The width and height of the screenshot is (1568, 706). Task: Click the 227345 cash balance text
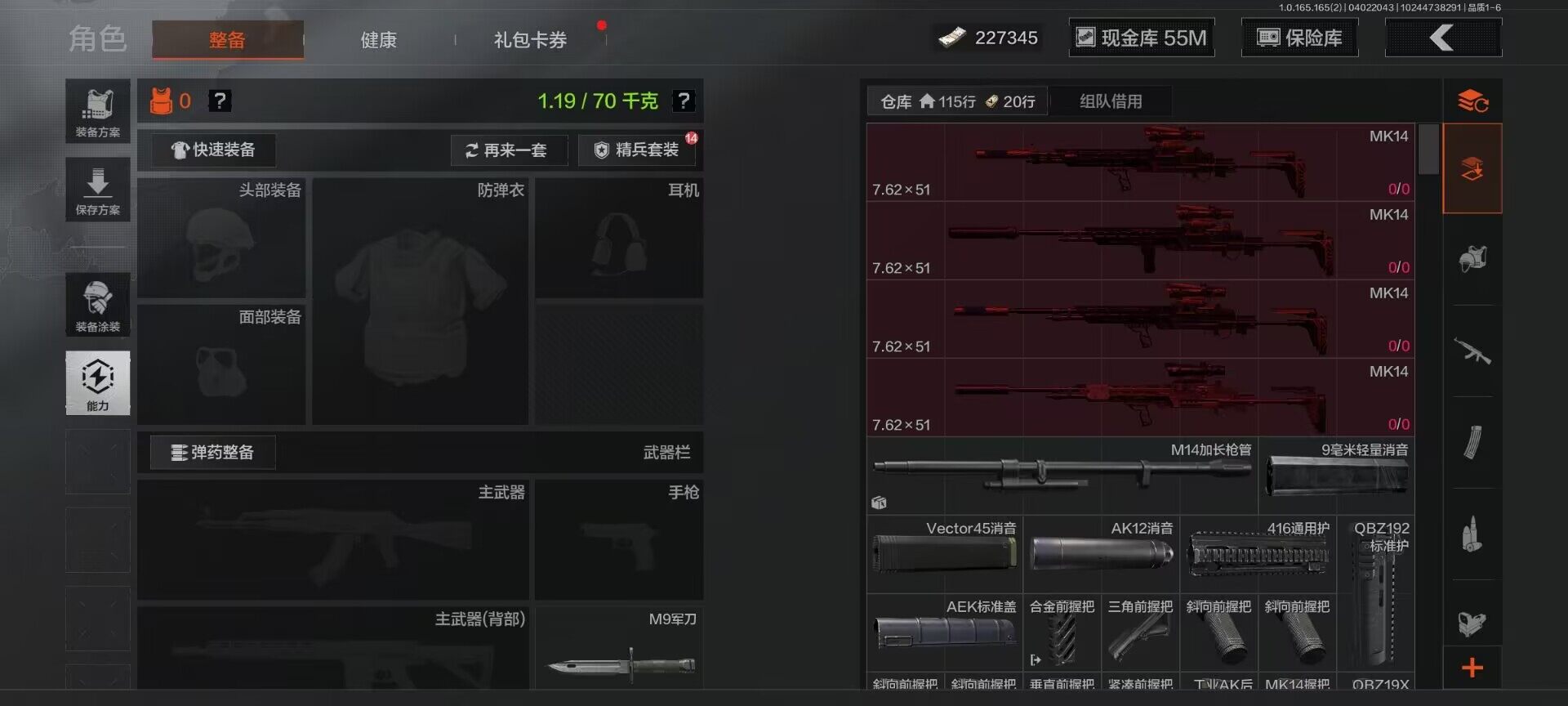click(x=1006, y=38)
